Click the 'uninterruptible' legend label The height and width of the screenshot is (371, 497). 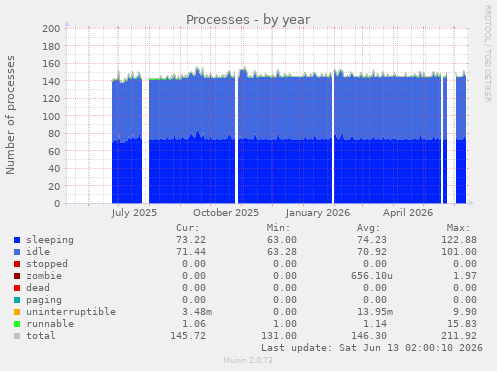click(71, 312)
